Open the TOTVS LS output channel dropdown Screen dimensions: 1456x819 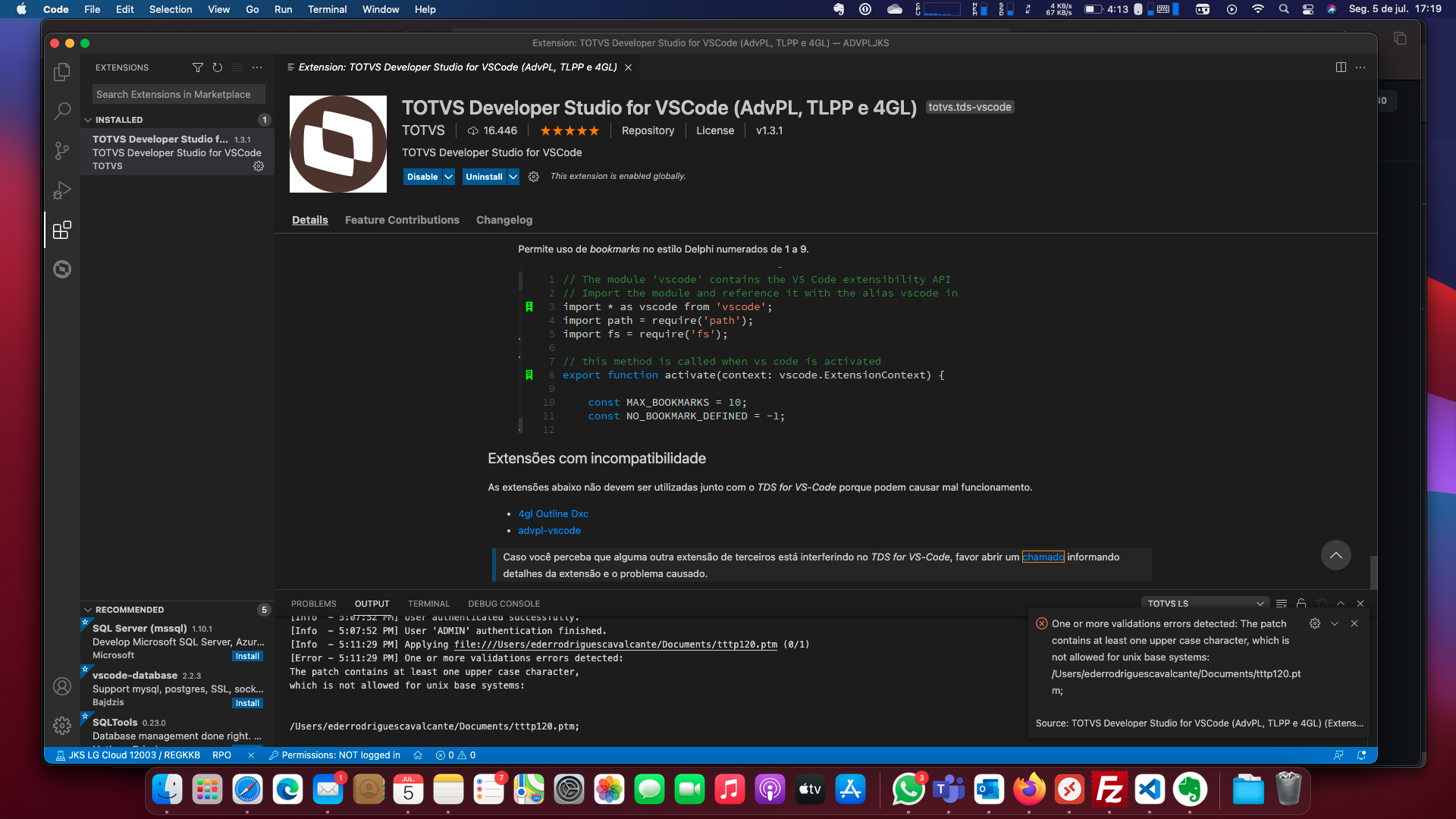[1205, 603]
